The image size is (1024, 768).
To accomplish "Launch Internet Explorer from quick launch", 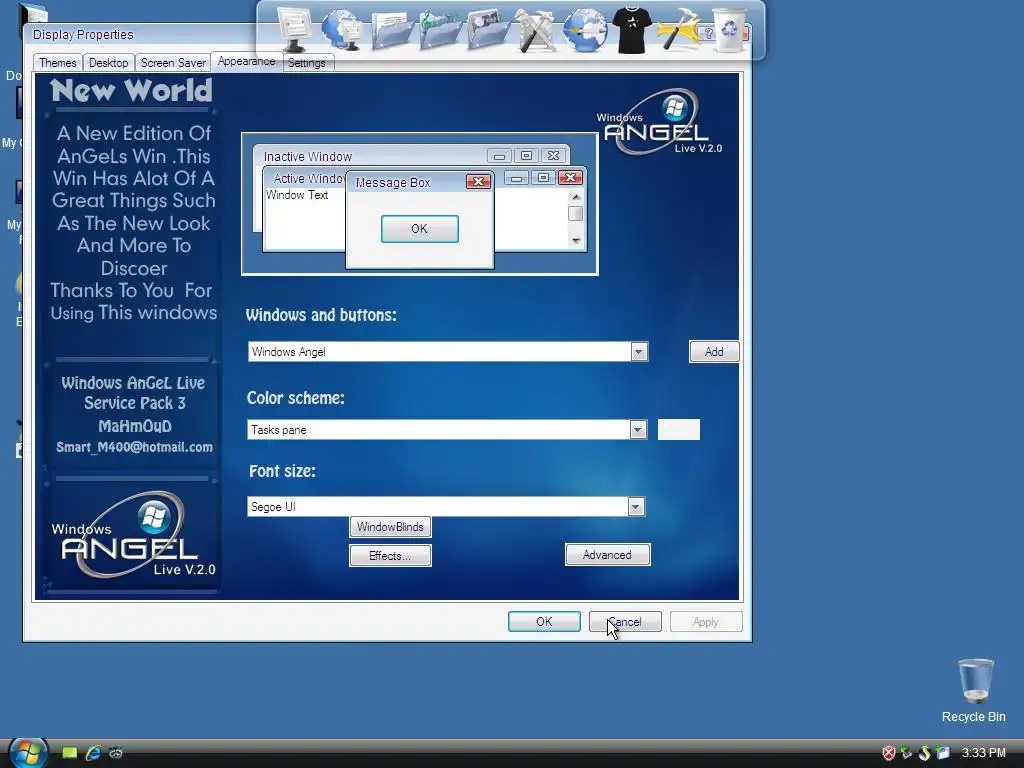I will point(93,753).
